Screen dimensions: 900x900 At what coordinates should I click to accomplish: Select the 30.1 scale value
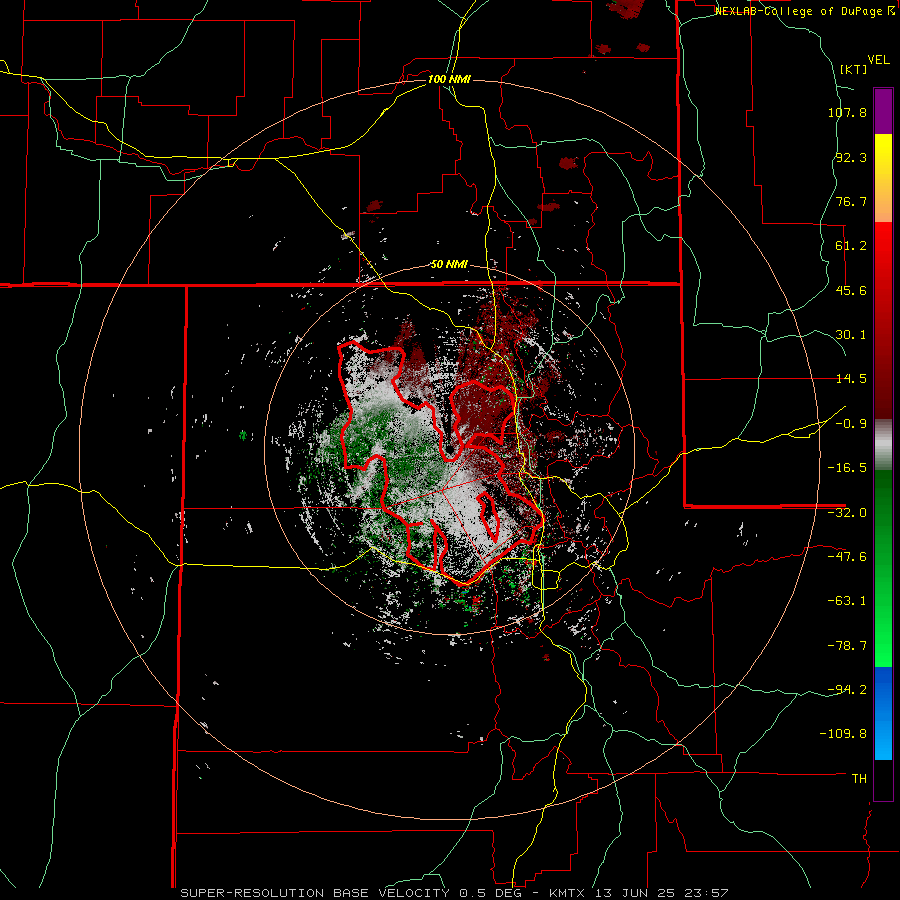click(851, 335)
